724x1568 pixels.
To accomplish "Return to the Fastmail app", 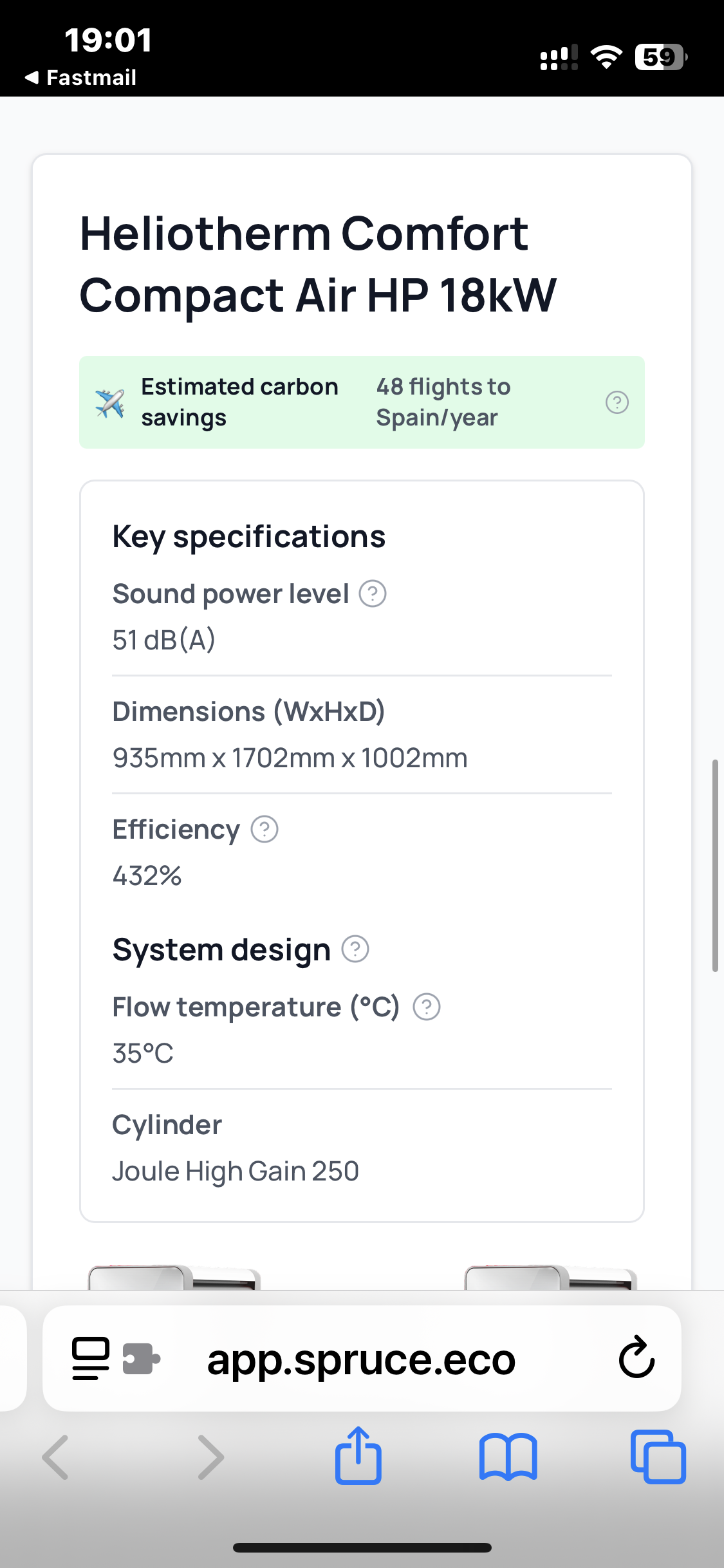I will pyautogui.click(x=80, y=78).
